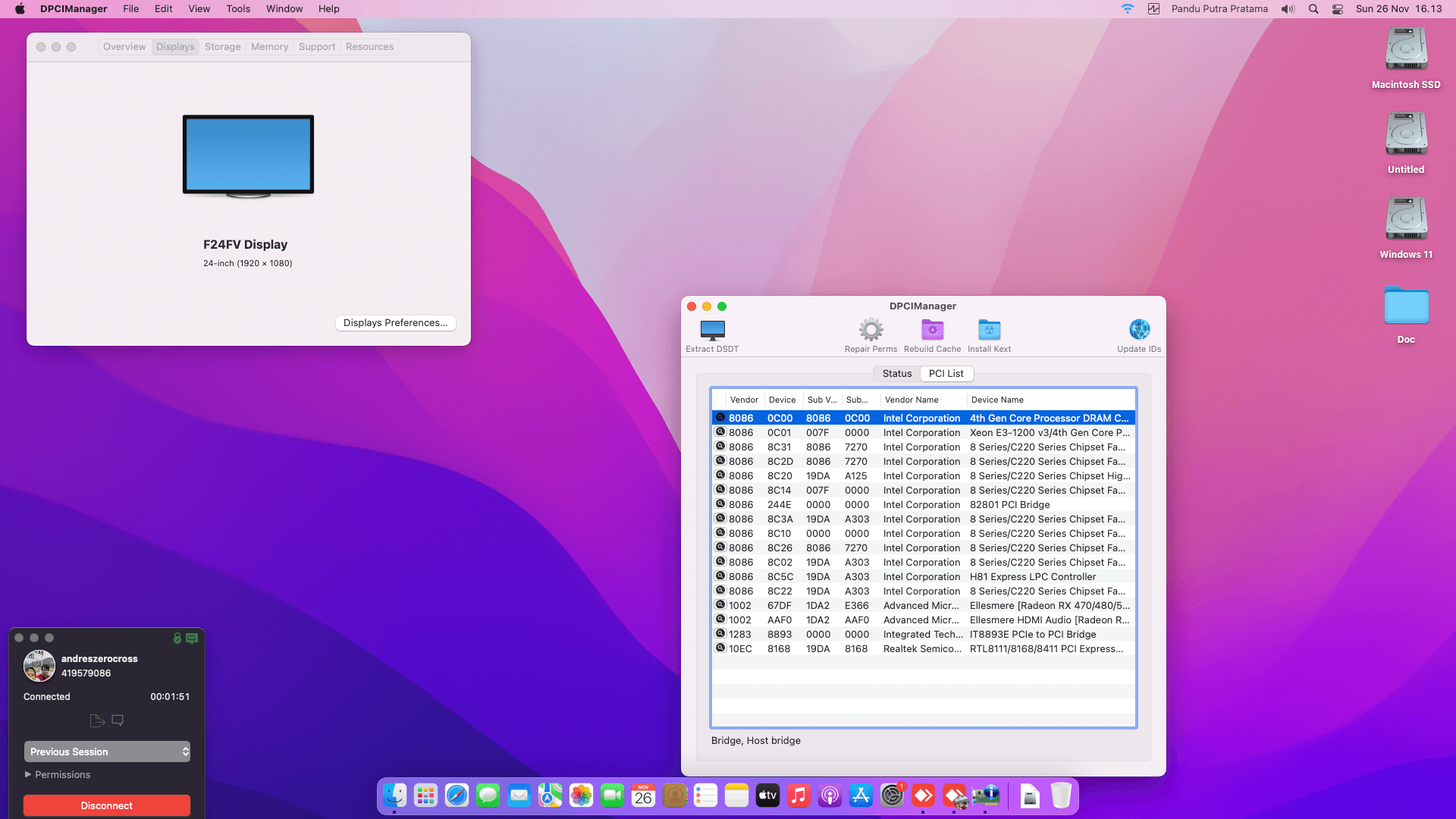
Task: Open the Tools menu
Action: (238, 9)
